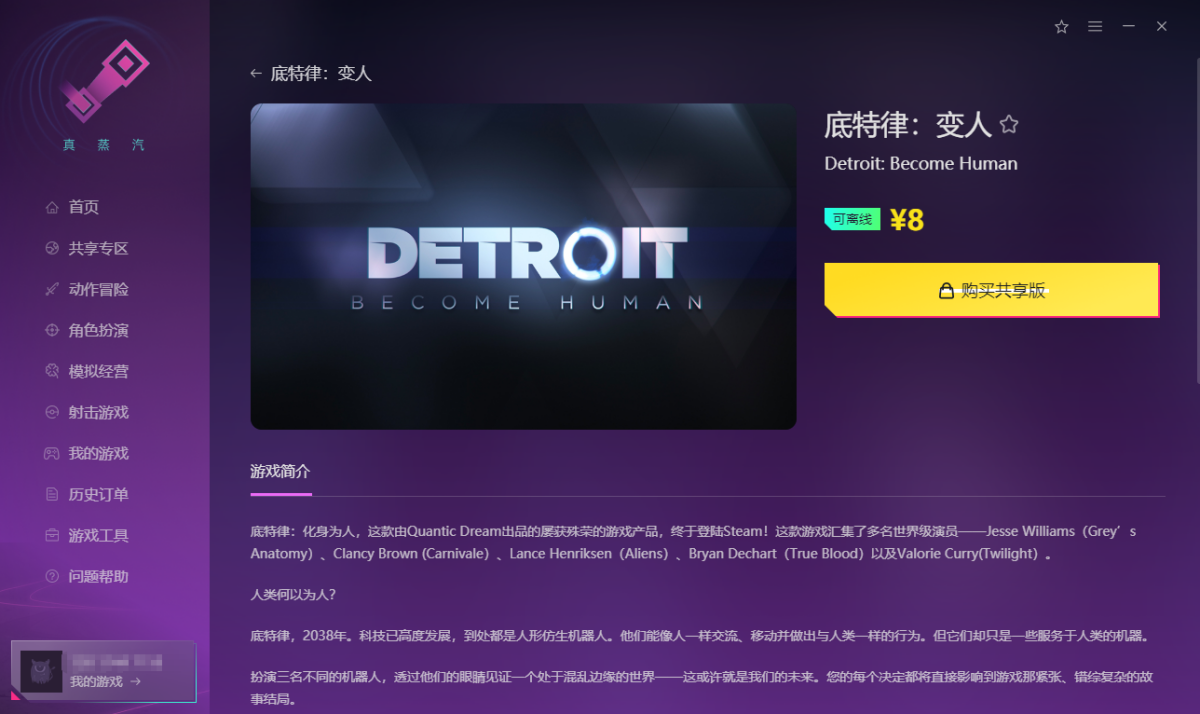Click the home icon beside 首页
This screenshot has width=1200, height=714.
pos(52,208)
